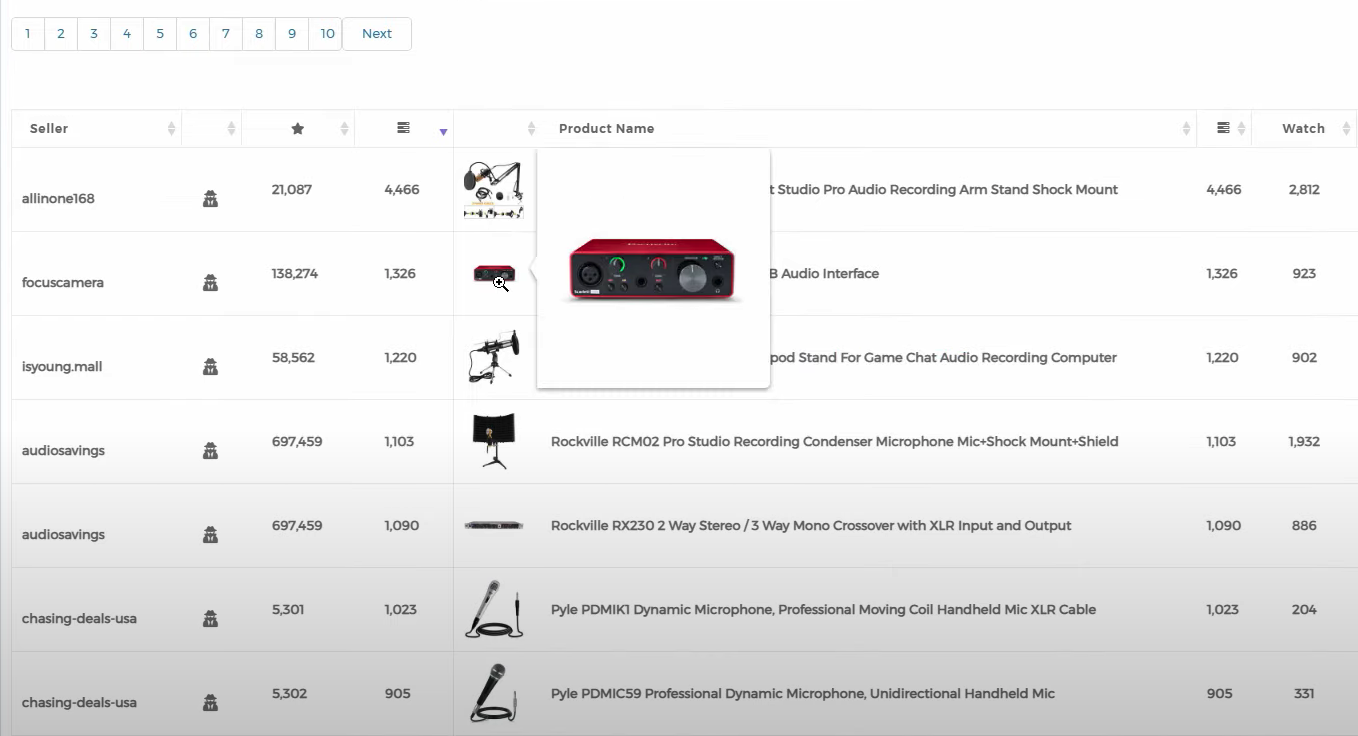The height and width of the screenshot is (736, 1358).
Task: Click the Watch column header label
Action: (x=1303, y=128)
